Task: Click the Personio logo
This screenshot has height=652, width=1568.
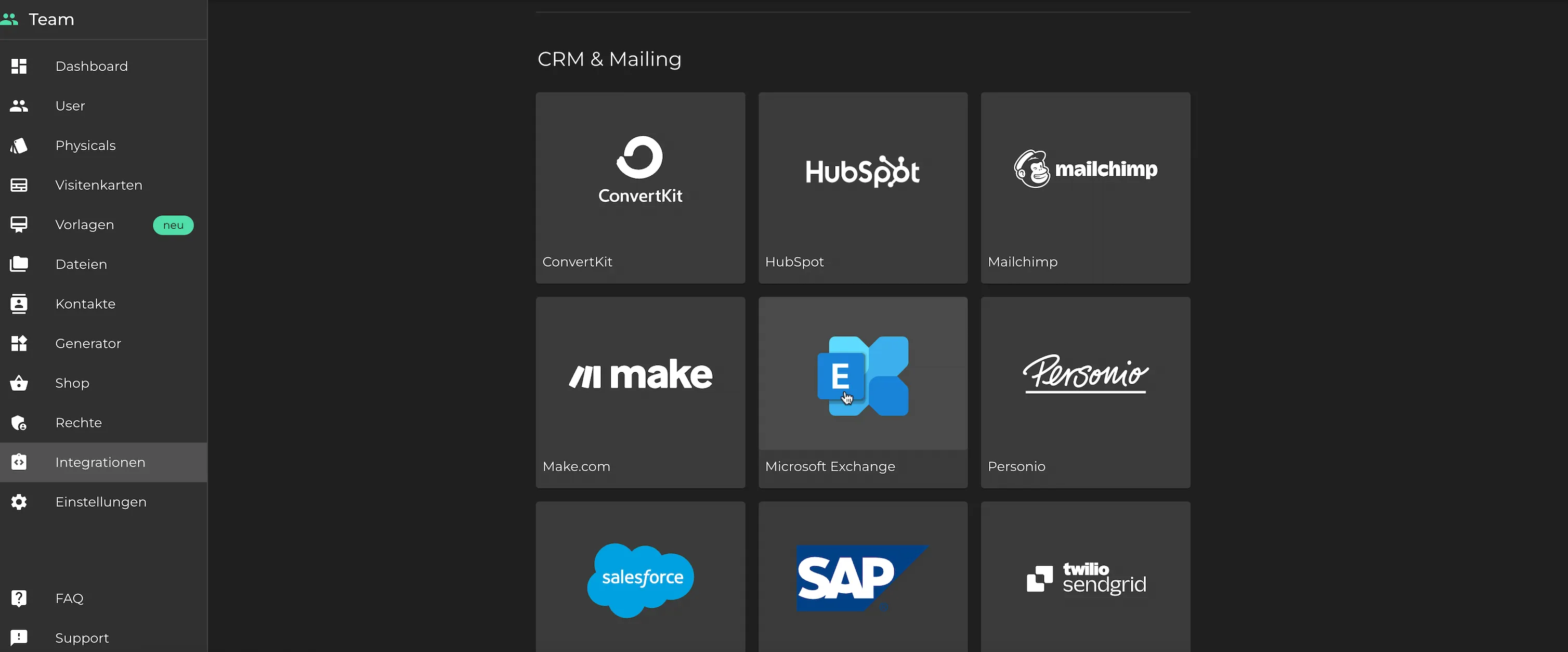Action: 1086,374
